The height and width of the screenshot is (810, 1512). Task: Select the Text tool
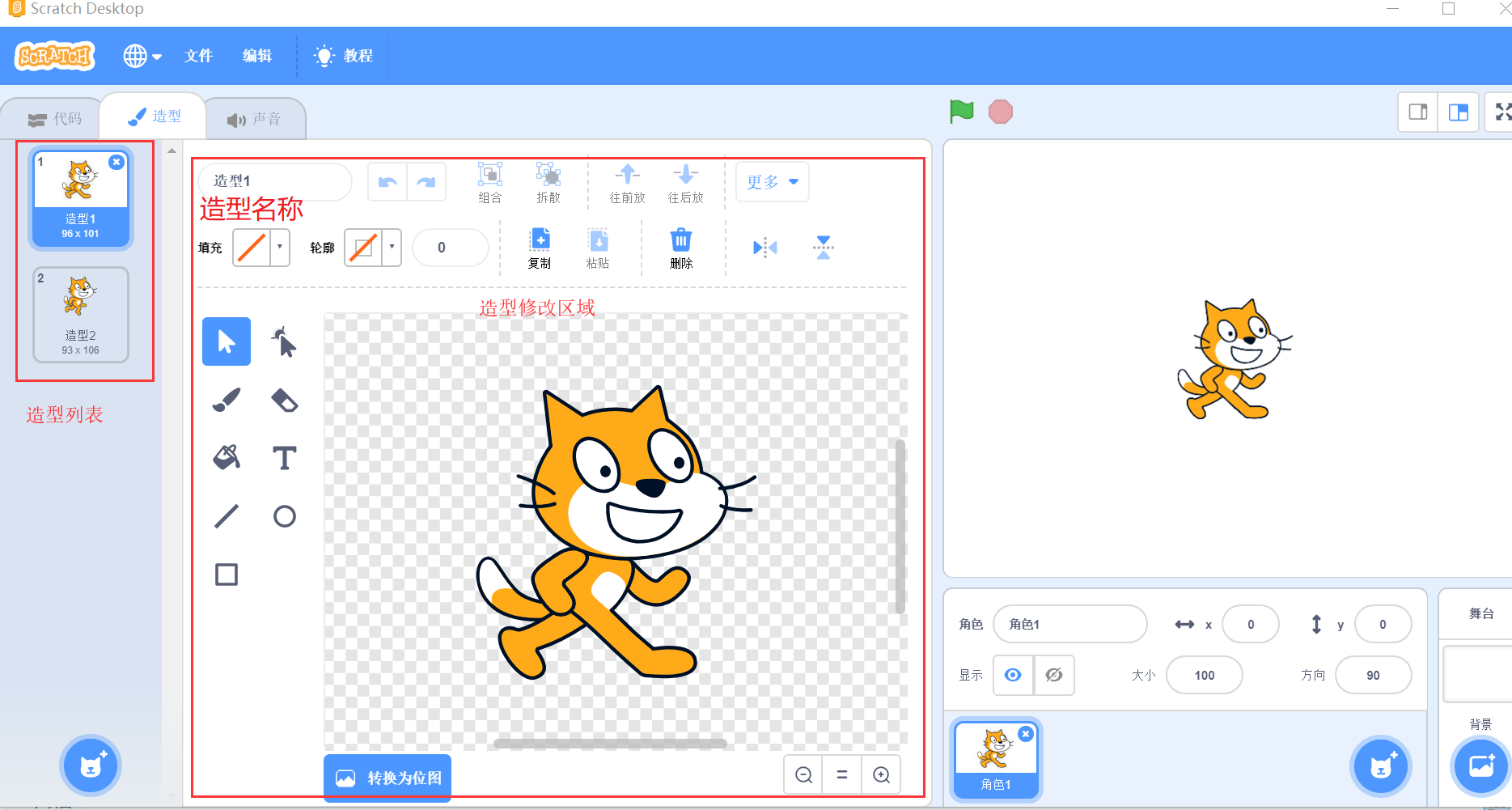(284, 458)
